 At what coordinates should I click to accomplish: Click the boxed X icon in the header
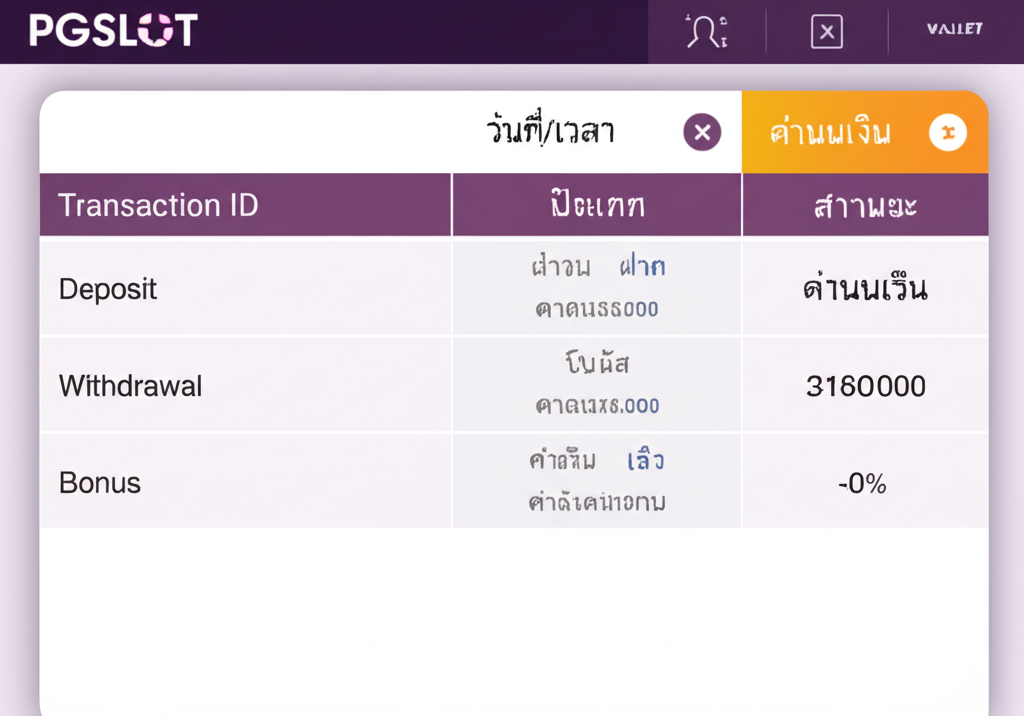826,32
